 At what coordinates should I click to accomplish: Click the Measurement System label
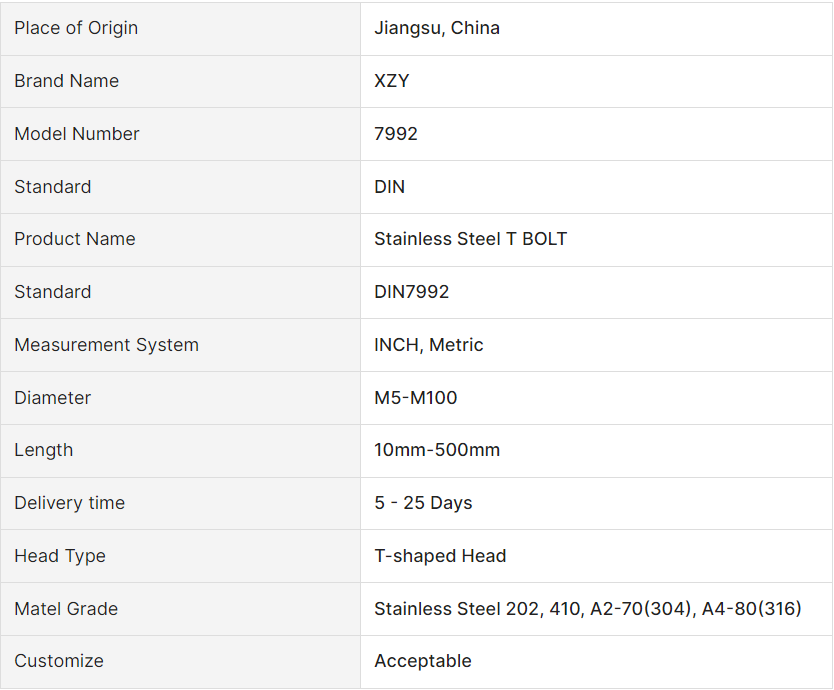pos(106,345)
